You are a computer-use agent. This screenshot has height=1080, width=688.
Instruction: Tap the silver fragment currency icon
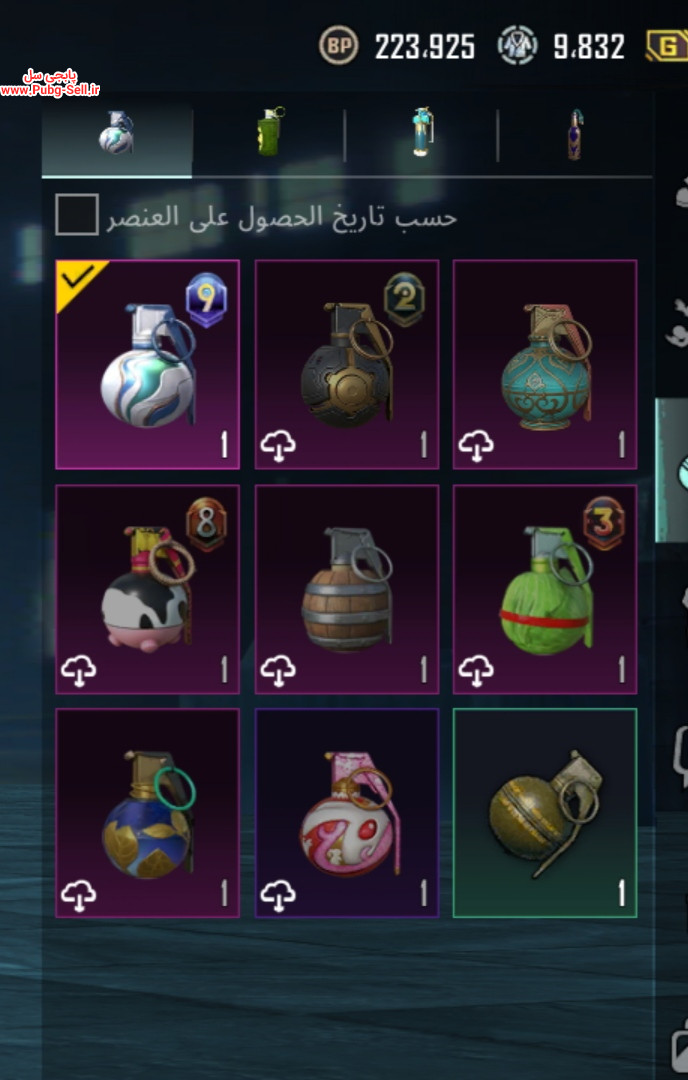pyautogui.click(x=517, y=45)
